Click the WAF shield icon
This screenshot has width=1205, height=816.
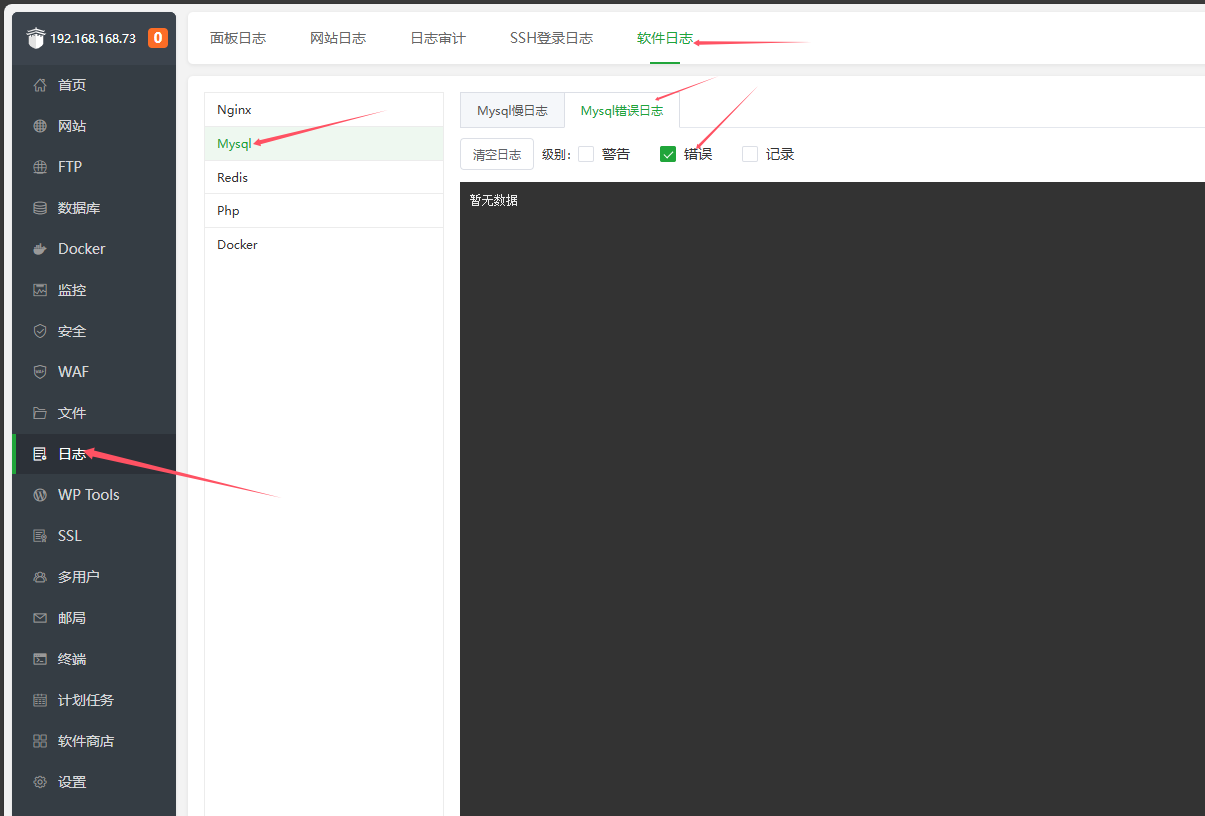40,372
